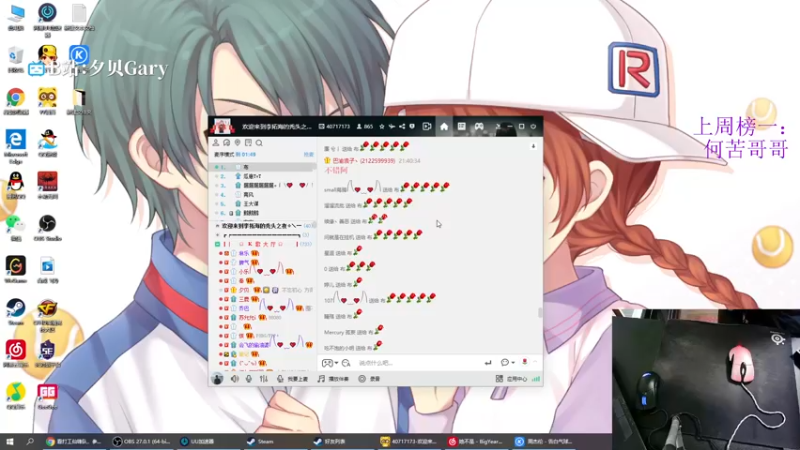The image size is (800, 450).
Task: Select first entry in mic queue
Action: [263, 167]
